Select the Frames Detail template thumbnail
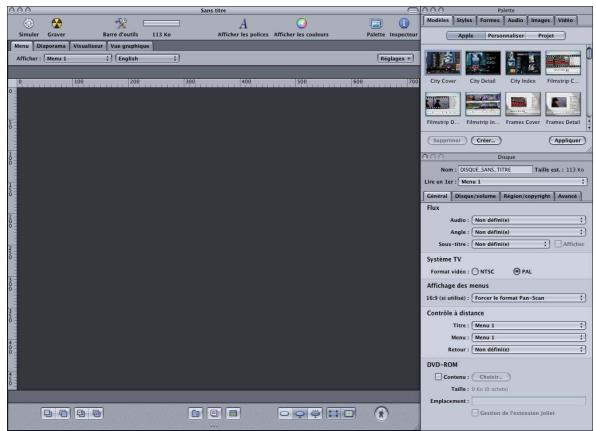596x431 pixels. (x=563, y=104)
